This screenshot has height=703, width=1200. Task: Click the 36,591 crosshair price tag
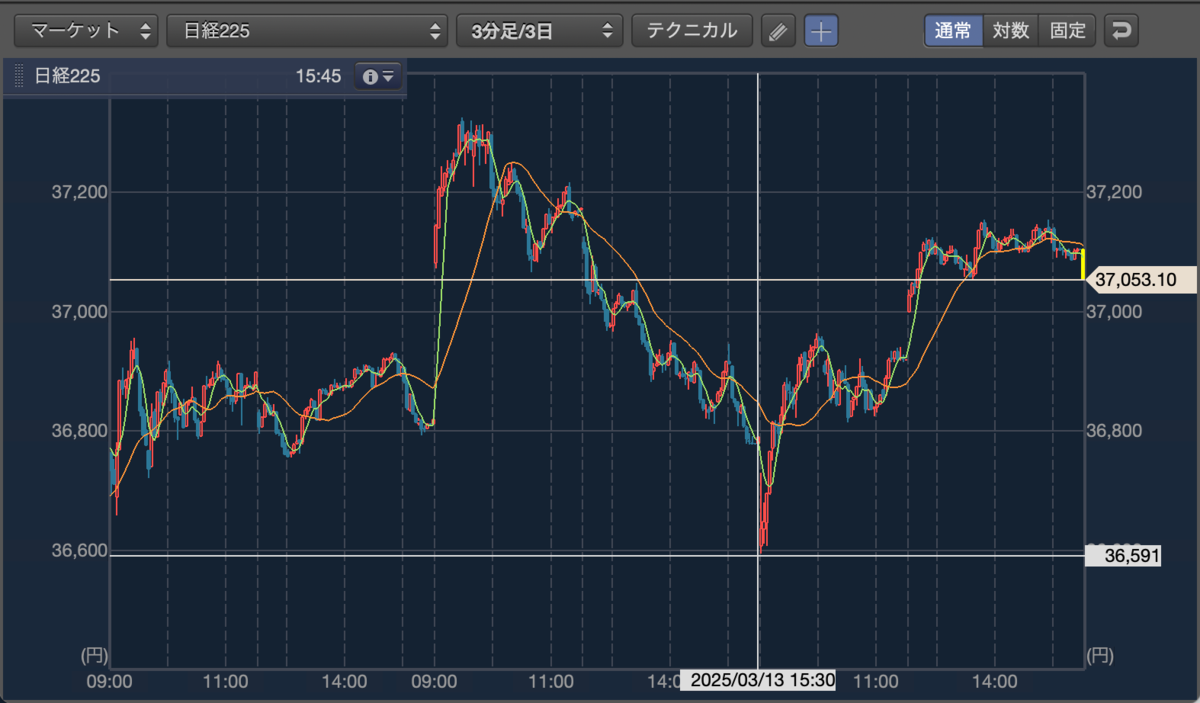[1123, 555]
